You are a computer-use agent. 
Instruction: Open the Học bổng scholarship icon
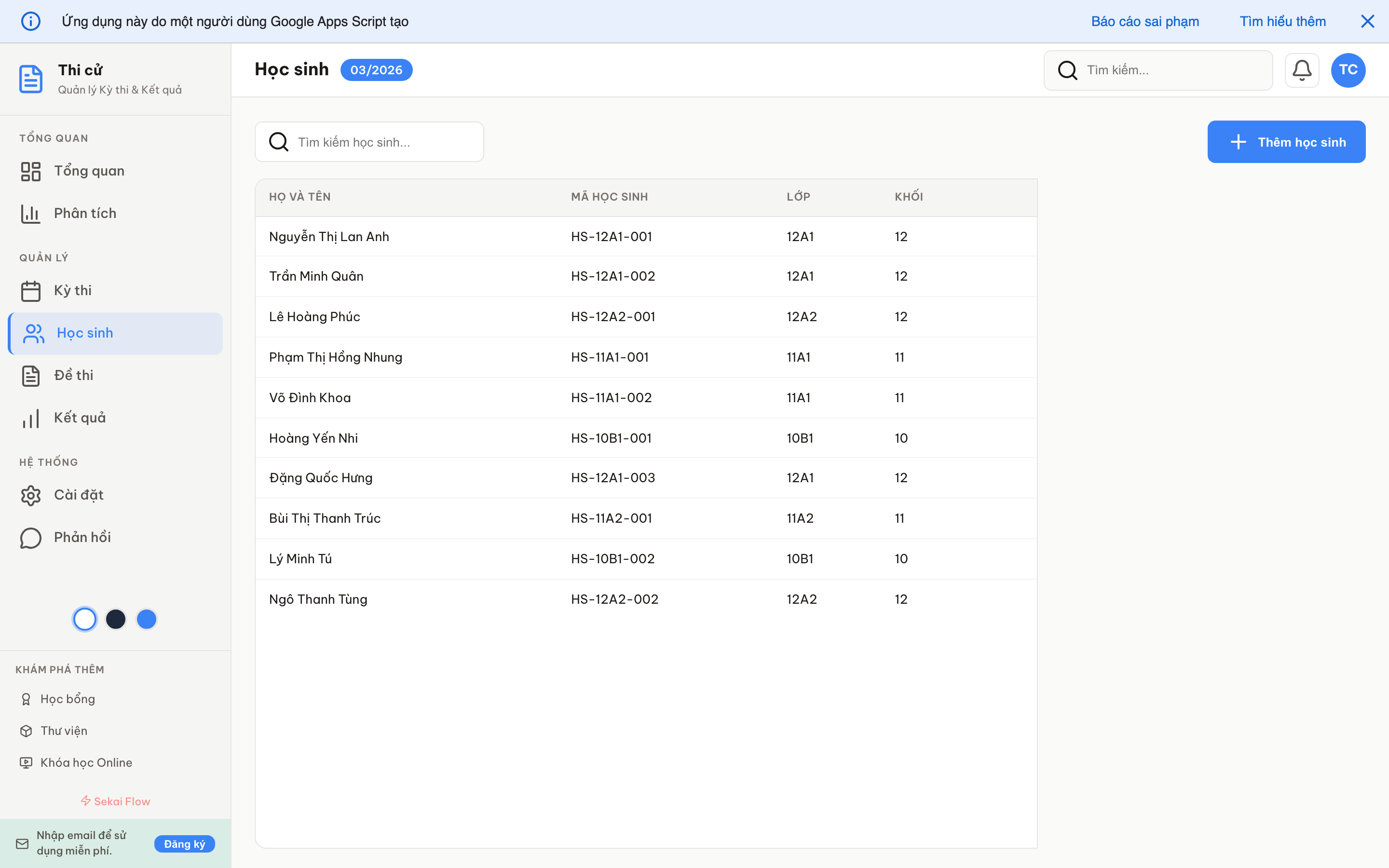pyautogui.click(x=27, y=699)
